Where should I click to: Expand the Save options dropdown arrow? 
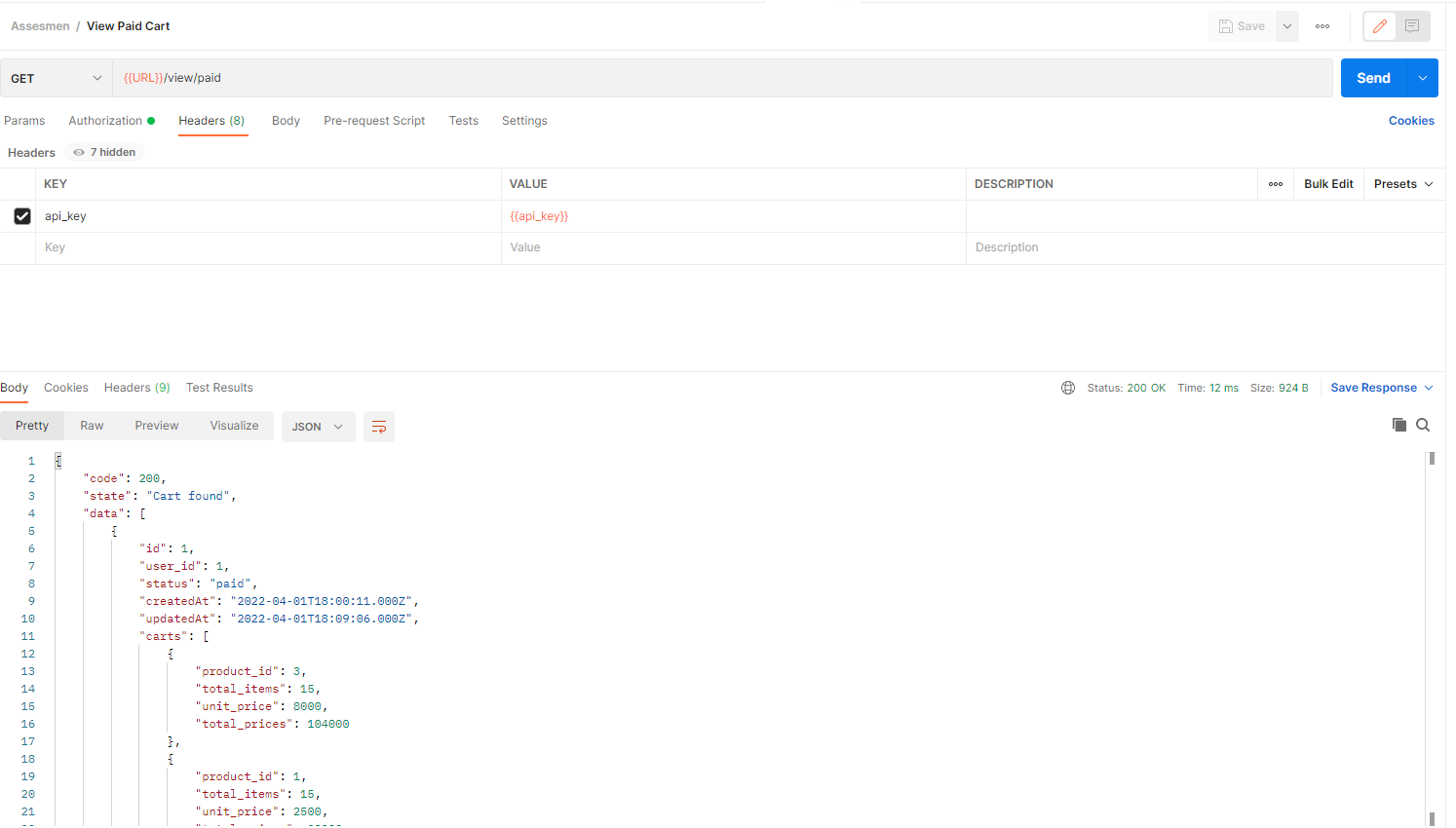point(1287,26)
